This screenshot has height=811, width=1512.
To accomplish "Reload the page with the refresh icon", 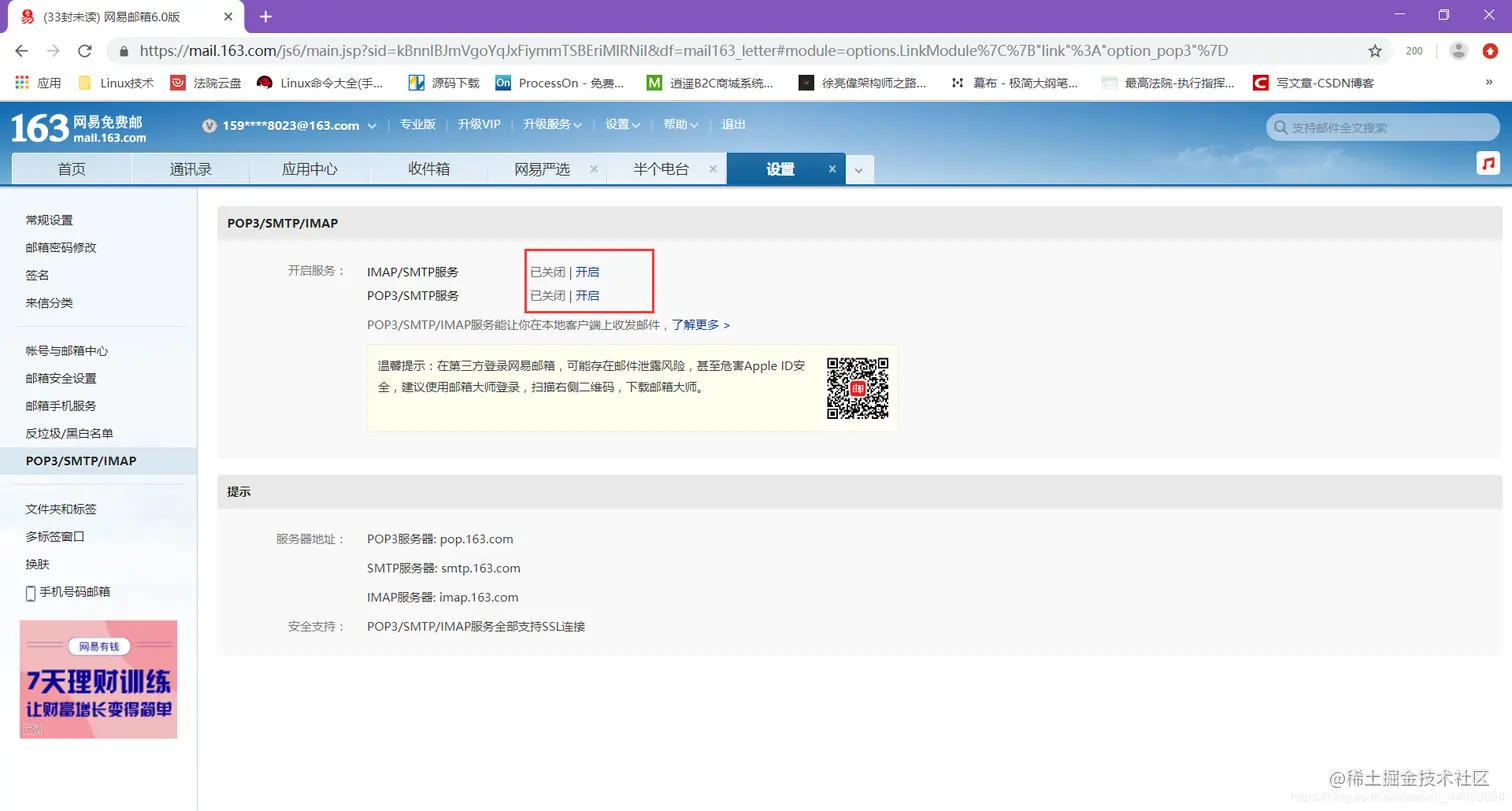I will point(85,51).
